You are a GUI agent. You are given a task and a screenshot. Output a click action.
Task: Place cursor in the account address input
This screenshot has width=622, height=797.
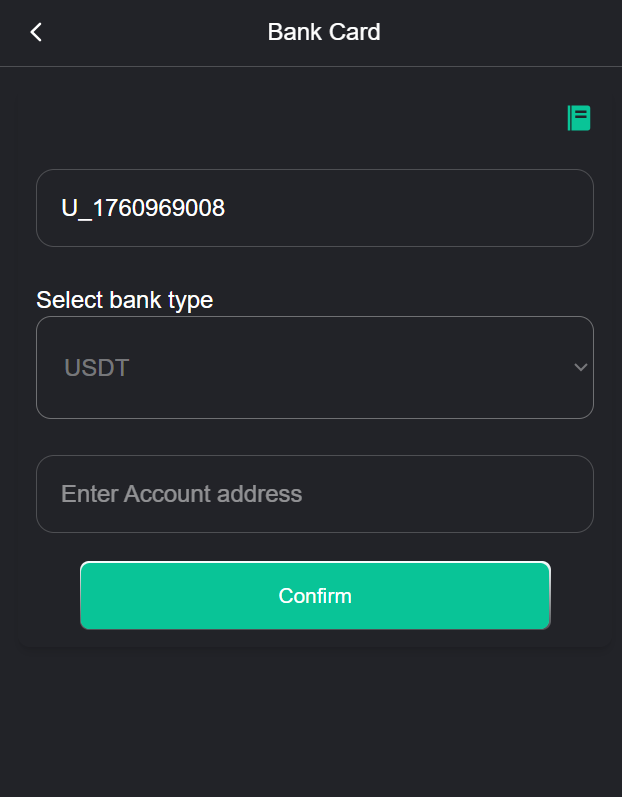pos(314,494)
